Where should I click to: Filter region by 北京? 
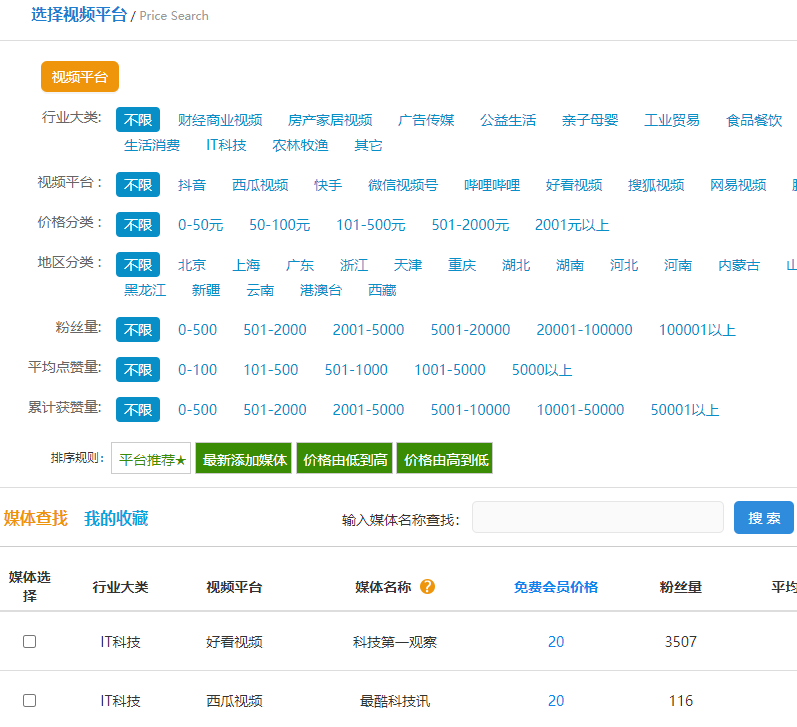[x=192, y=265]
